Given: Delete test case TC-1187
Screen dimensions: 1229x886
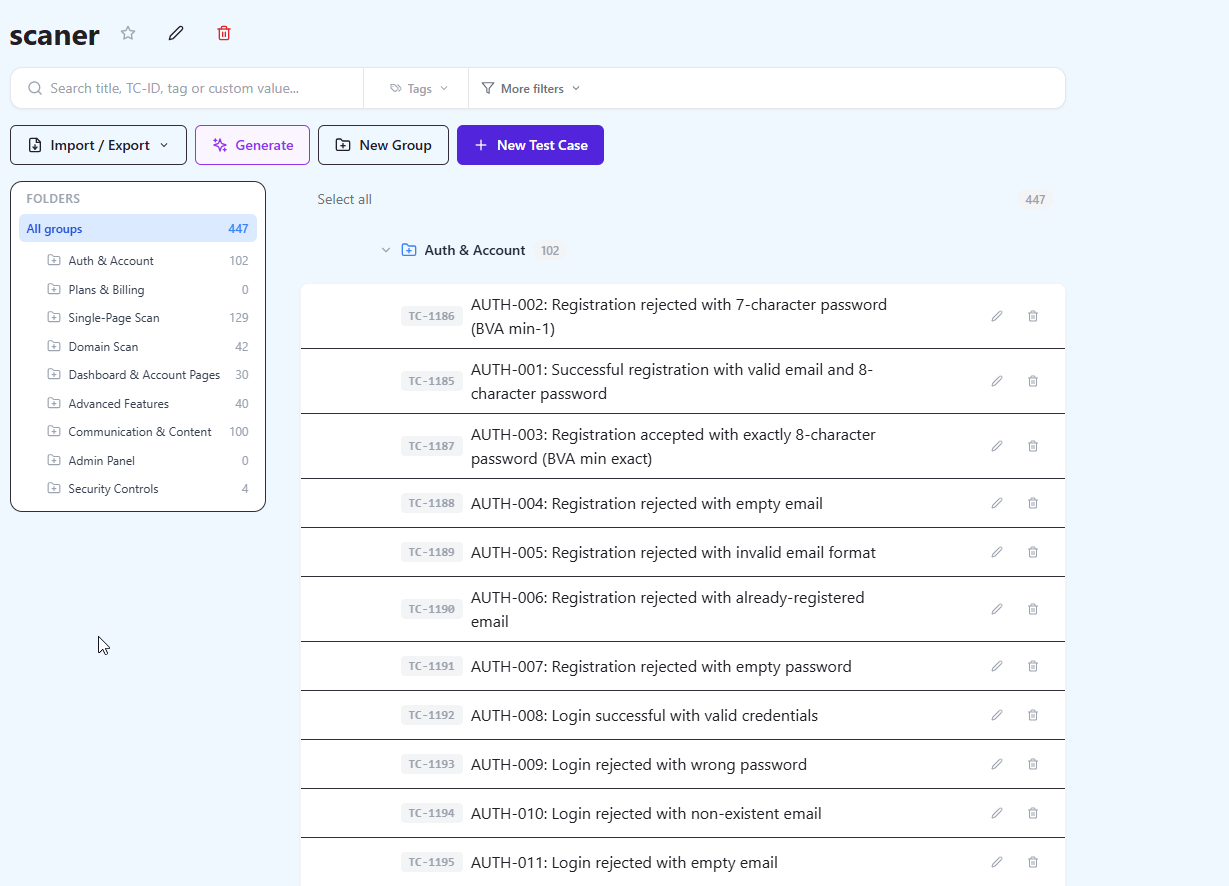Looking at the screenshot, I should pos(1033,446).
